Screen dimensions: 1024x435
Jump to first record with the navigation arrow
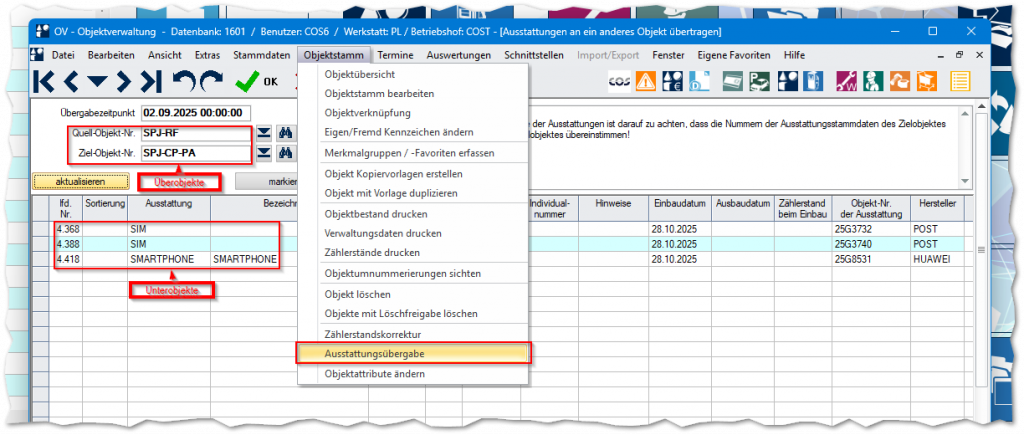tap(45, 81)
